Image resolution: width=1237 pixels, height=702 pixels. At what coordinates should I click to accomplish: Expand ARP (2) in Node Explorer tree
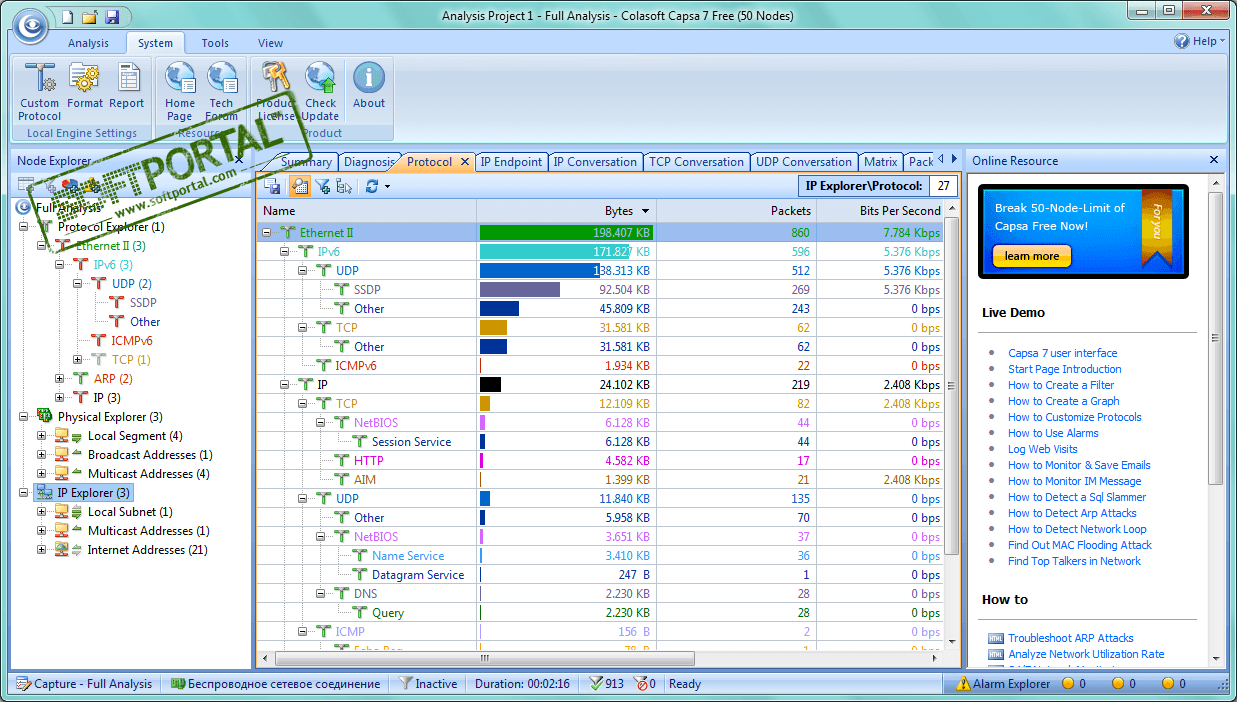tap(60, 379)
